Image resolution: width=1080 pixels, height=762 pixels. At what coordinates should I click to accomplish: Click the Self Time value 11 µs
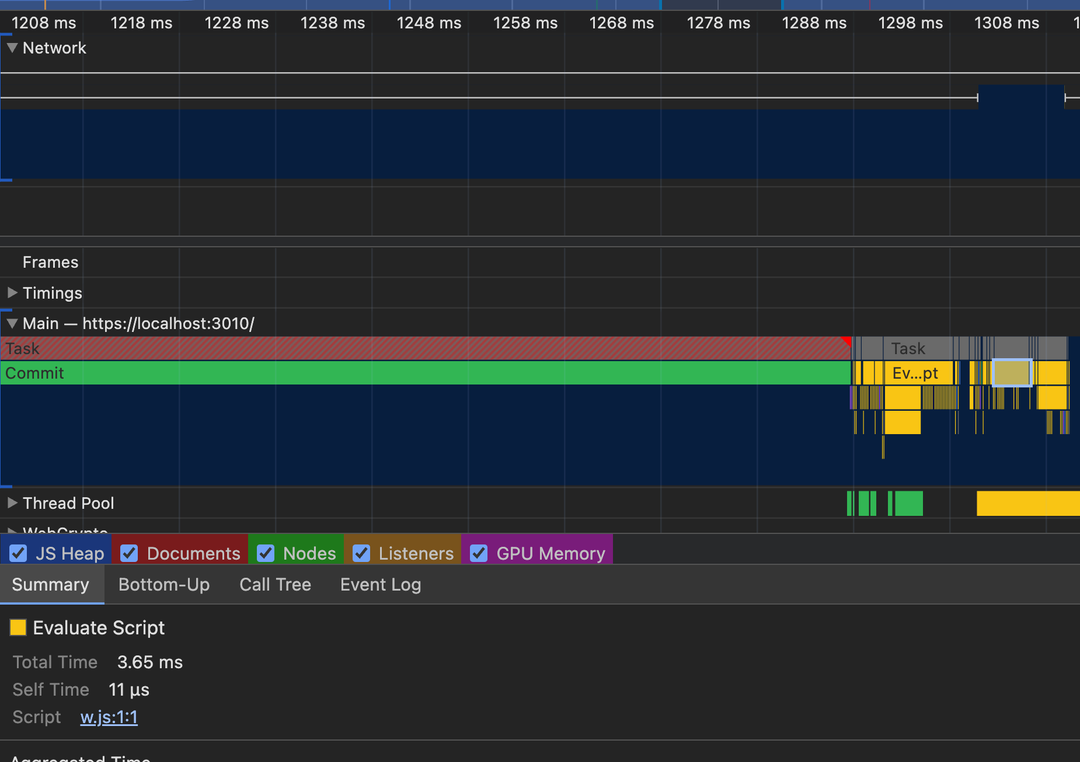pyautogui.click(x=129, y=690)
